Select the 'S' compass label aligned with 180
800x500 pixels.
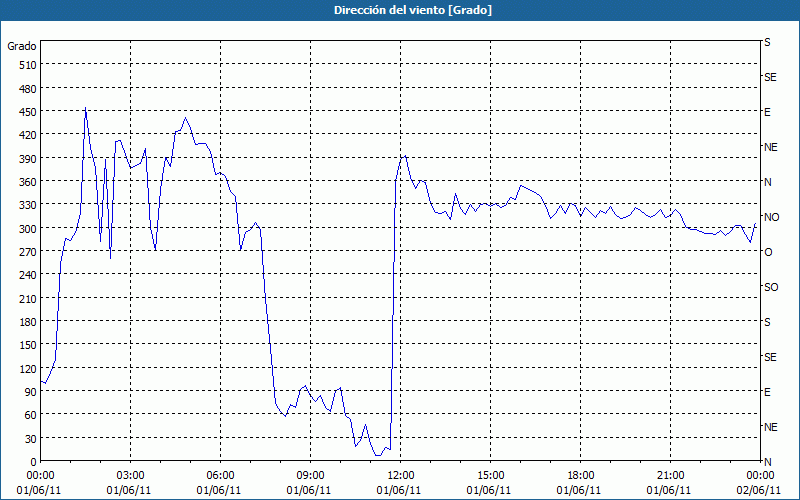pyautogui.click(x=767, y=322)
